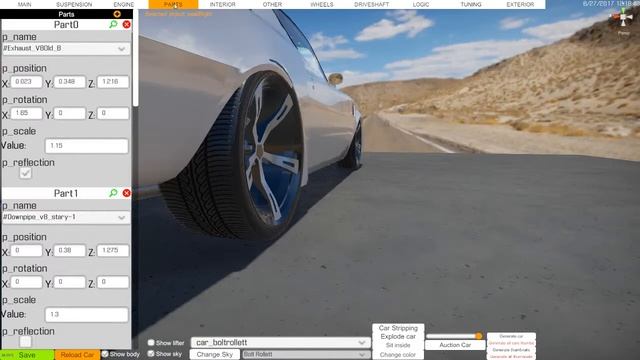Click the Change Sky button
This screenshot has height=360, width=640.
pos(215,354)
